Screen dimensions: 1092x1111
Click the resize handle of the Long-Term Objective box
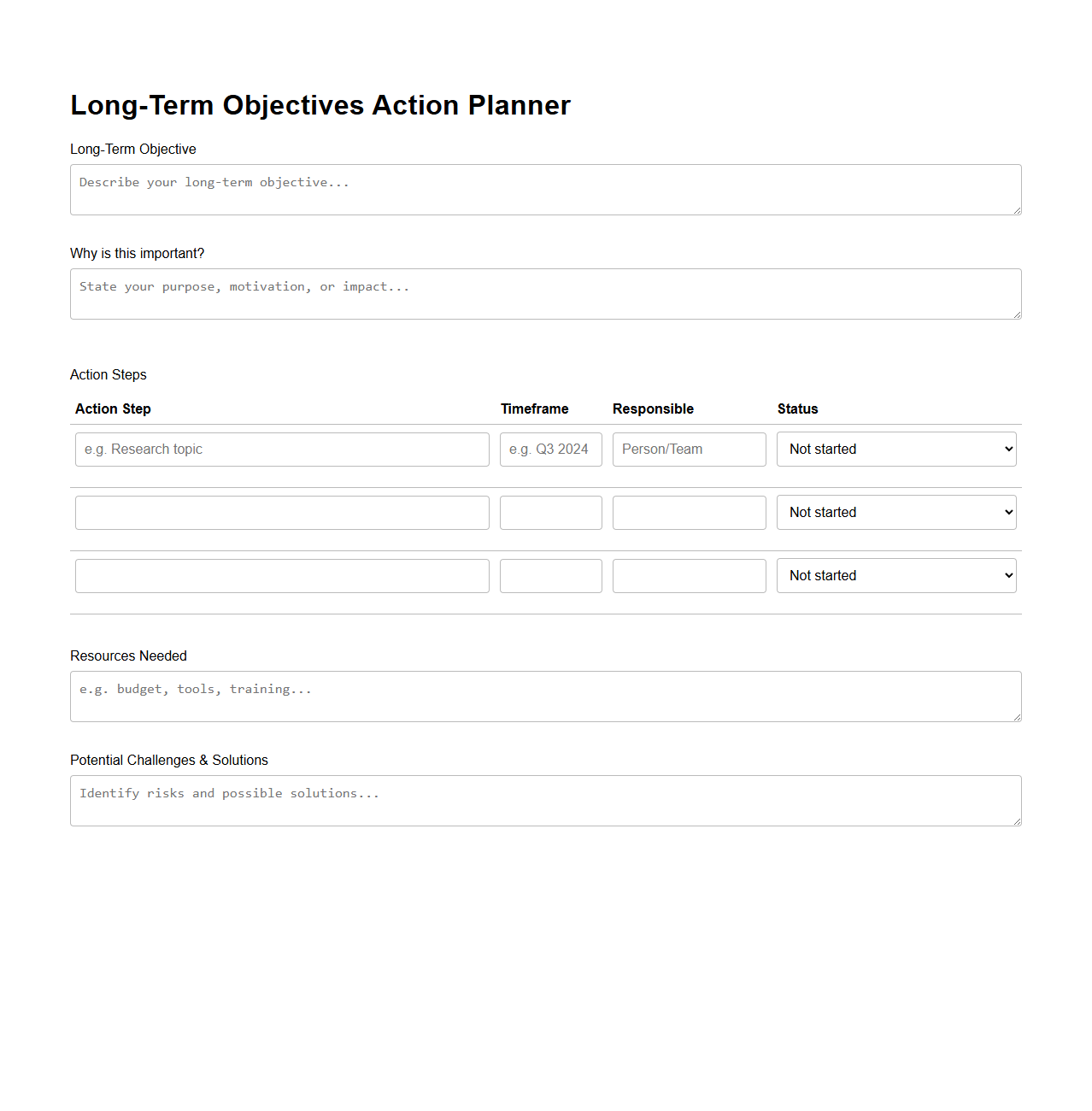1017,211
